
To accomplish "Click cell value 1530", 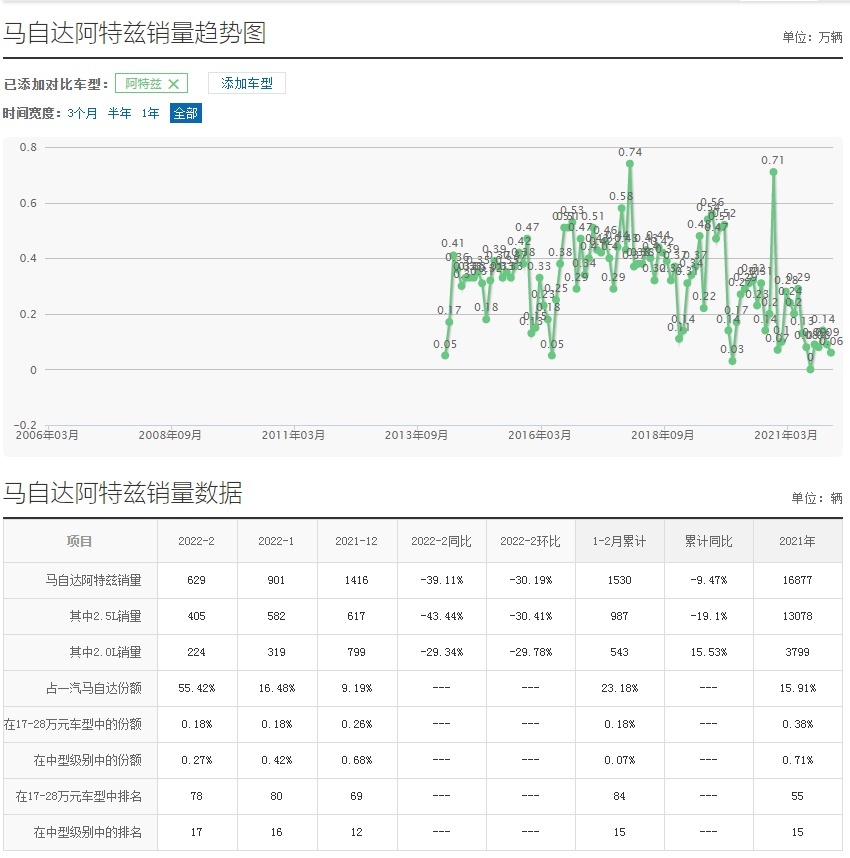I will [x=620, y=580].
